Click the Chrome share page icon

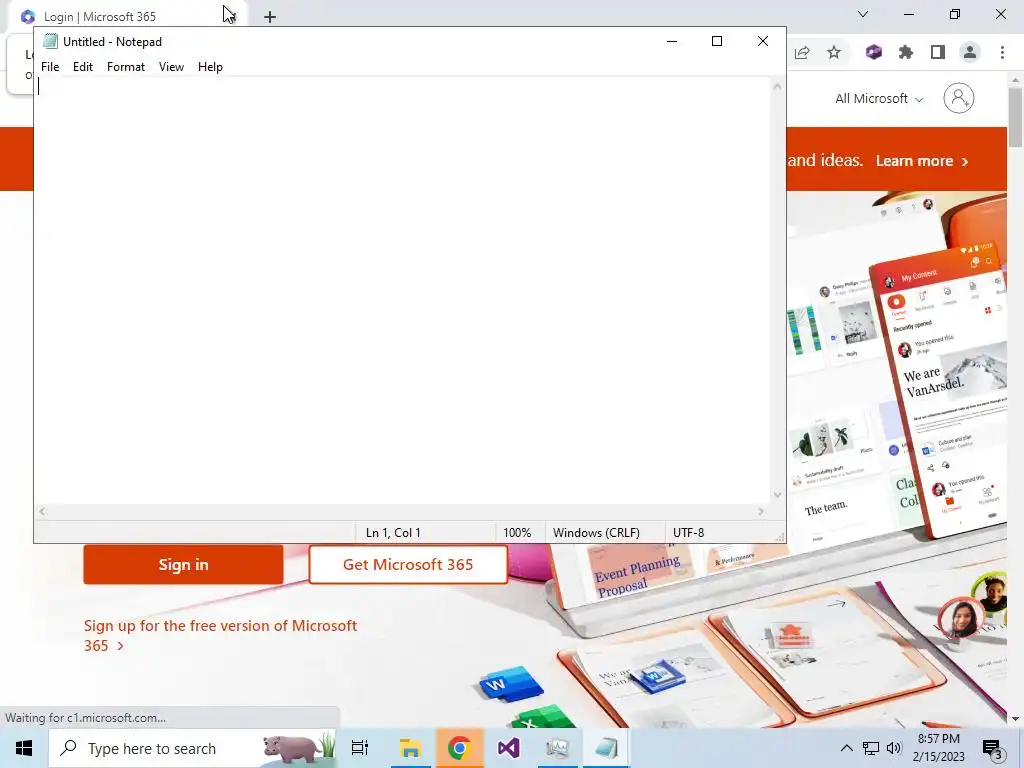coord(802,52)
